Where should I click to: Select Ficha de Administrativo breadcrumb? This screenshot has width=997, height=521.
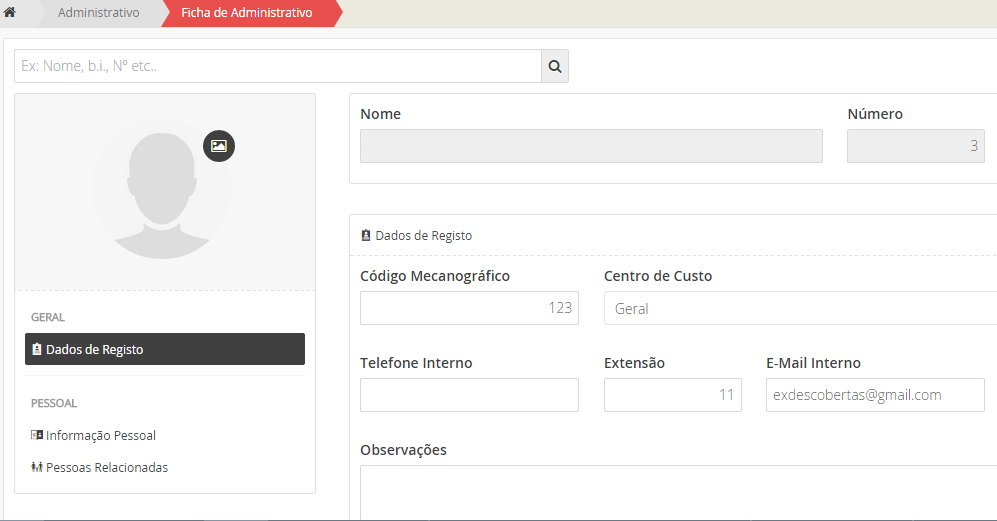246,13
